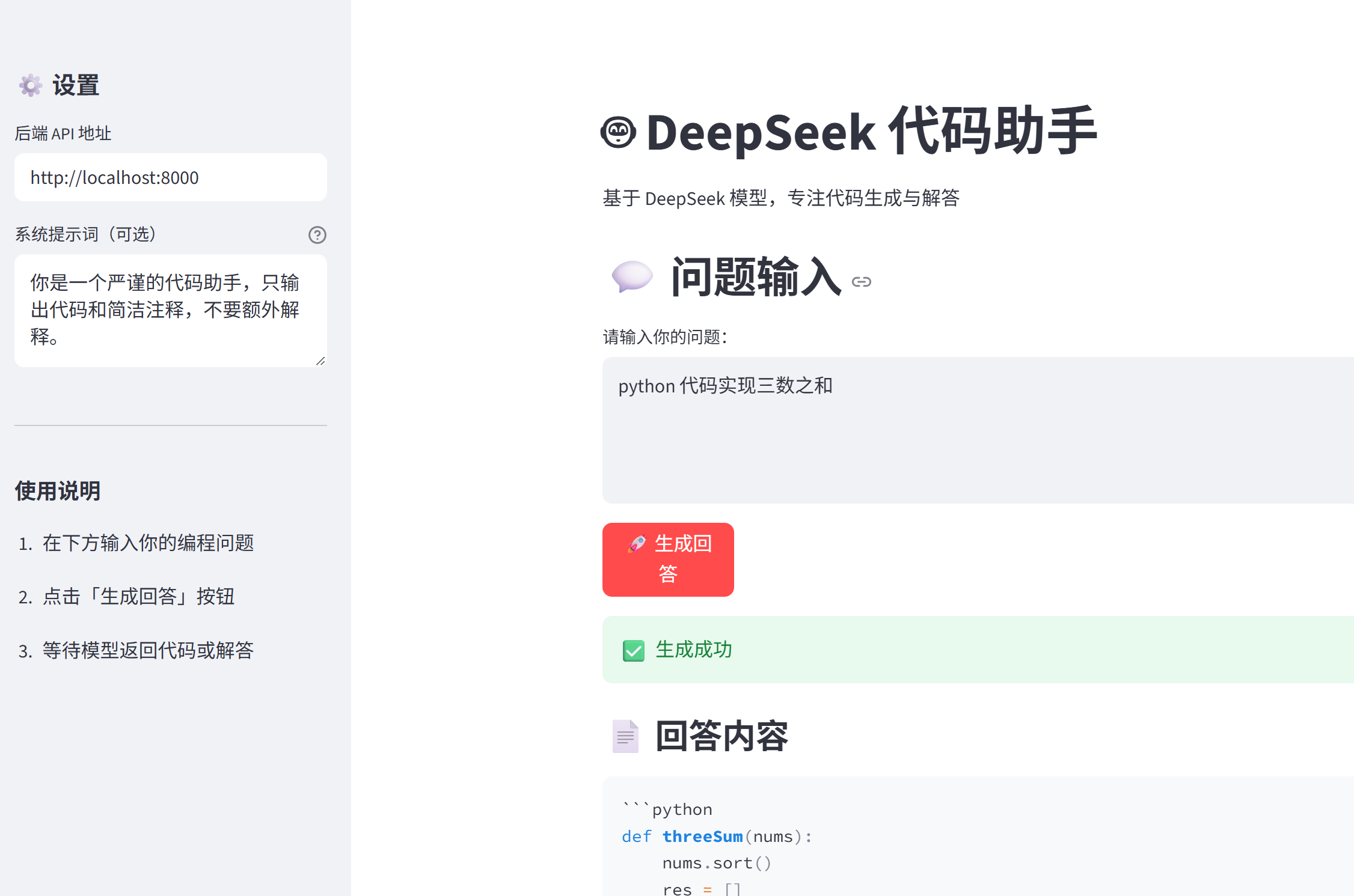Screen dimensions: 1354x896
Task: Click instruction 点击「生成回答」按钮
Action: (x=138, y=596)
